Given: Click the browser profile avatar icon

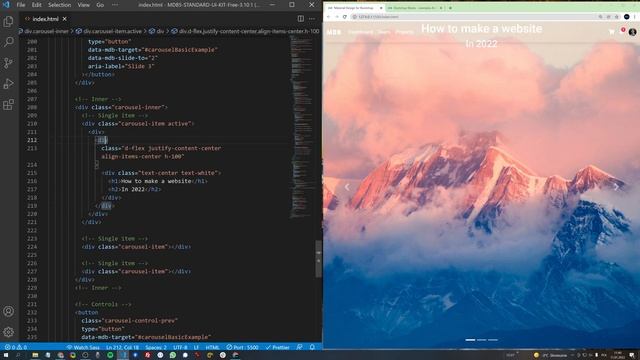Looking at the screenshot, I should tap(627, 17).
